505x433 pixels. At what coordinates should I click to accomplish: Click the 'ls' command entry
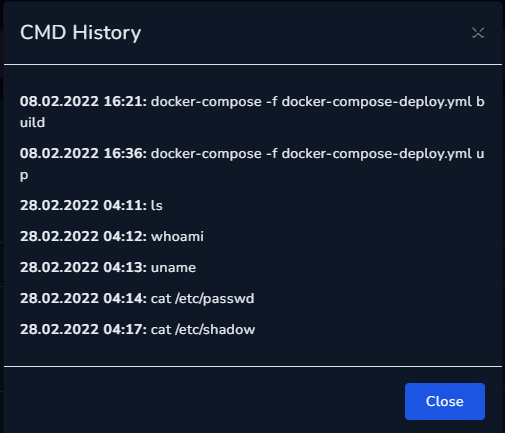point(157,205)
